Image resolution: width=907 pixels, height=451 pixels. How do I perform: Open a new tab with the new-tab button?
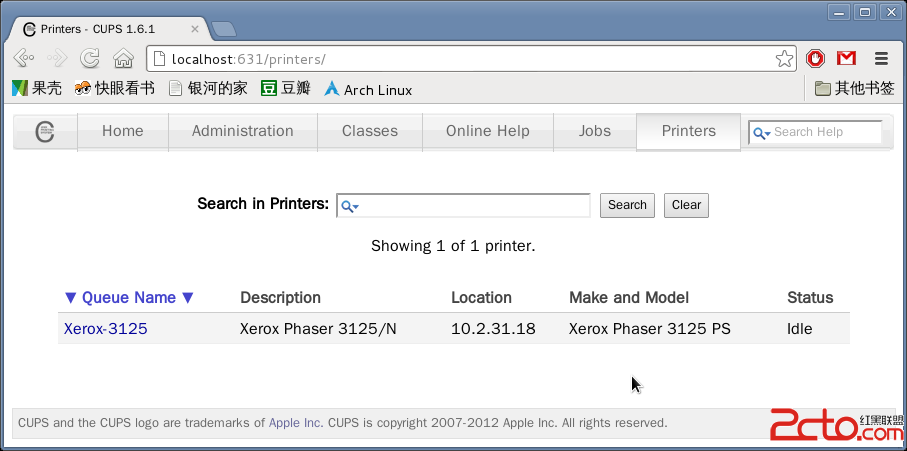pos(223,29)
